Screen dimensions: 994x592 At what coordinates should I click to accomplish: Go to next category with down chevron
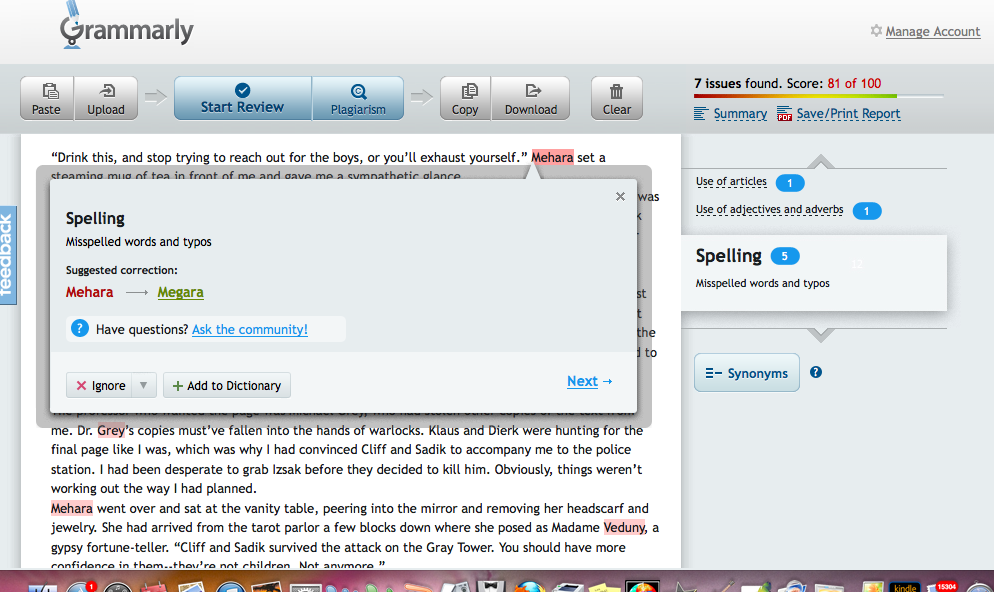[820, 335]
